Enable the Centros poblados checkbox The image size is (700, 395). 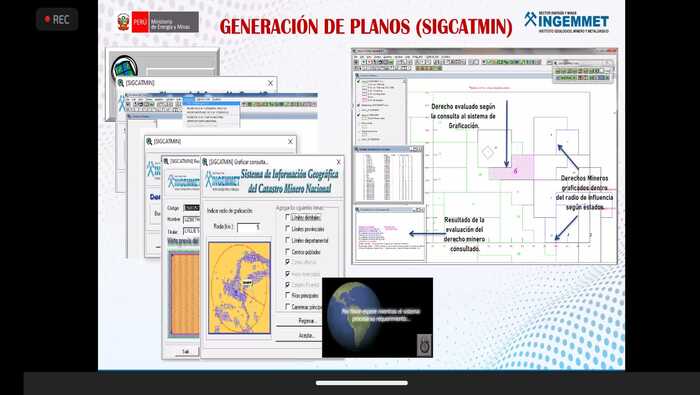pyautogui.click(x=288, y=252)
